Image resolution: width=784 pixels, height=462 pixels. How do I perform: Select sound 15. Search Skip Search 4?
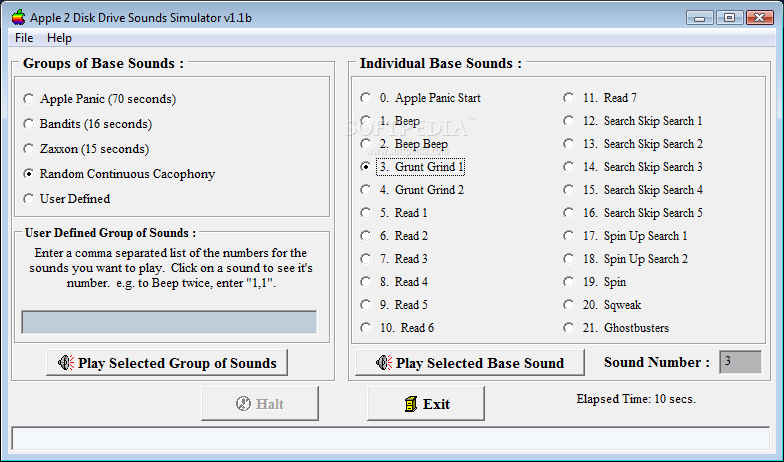pos(633,190)
